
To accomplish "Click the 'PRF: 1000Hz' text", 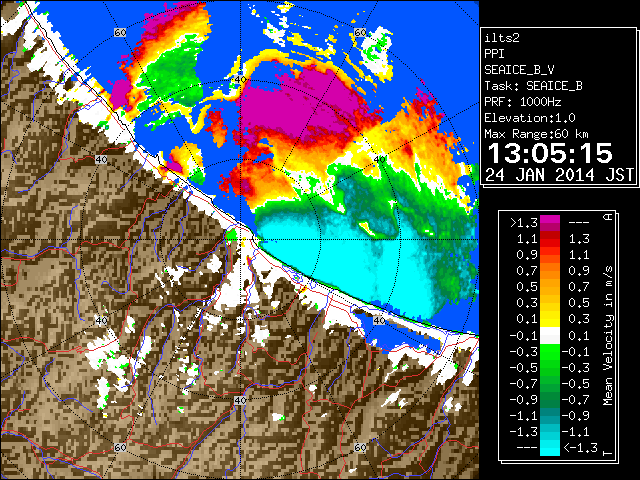I will [523, 102].
